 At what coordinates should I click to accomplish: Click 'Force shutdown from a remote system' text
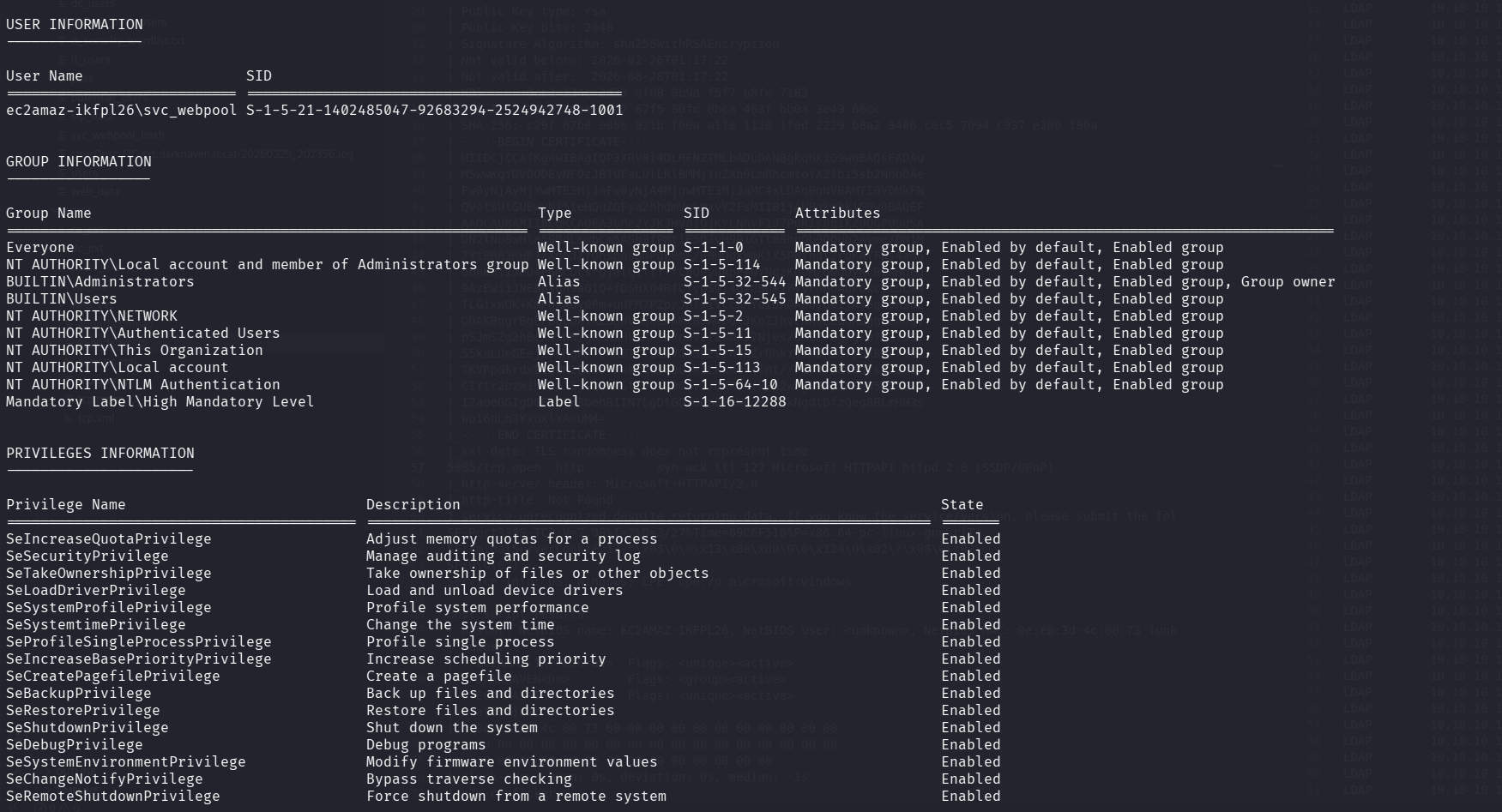(516, 796)
